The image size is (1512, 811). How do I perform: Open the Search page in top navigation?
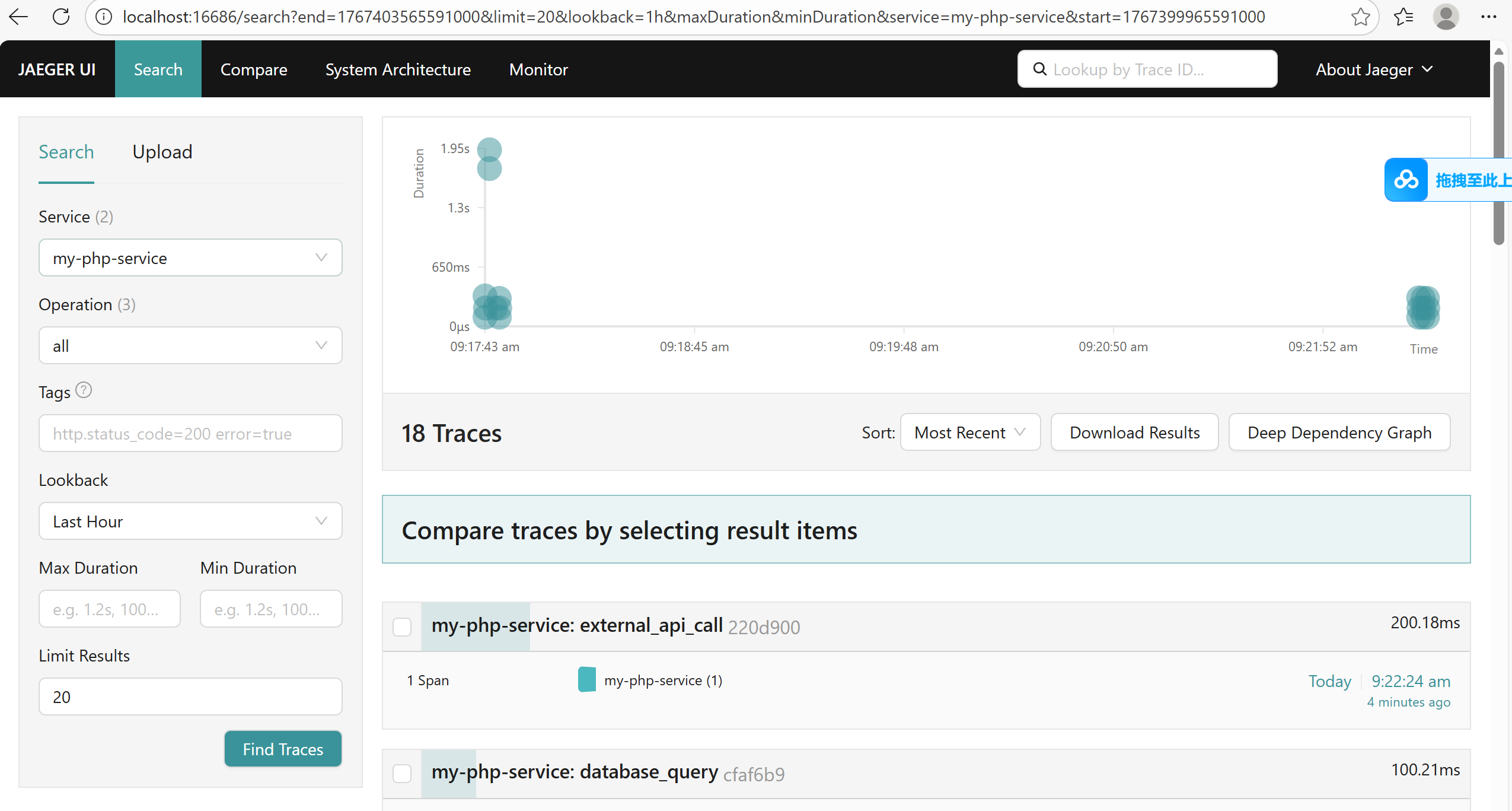158,69
